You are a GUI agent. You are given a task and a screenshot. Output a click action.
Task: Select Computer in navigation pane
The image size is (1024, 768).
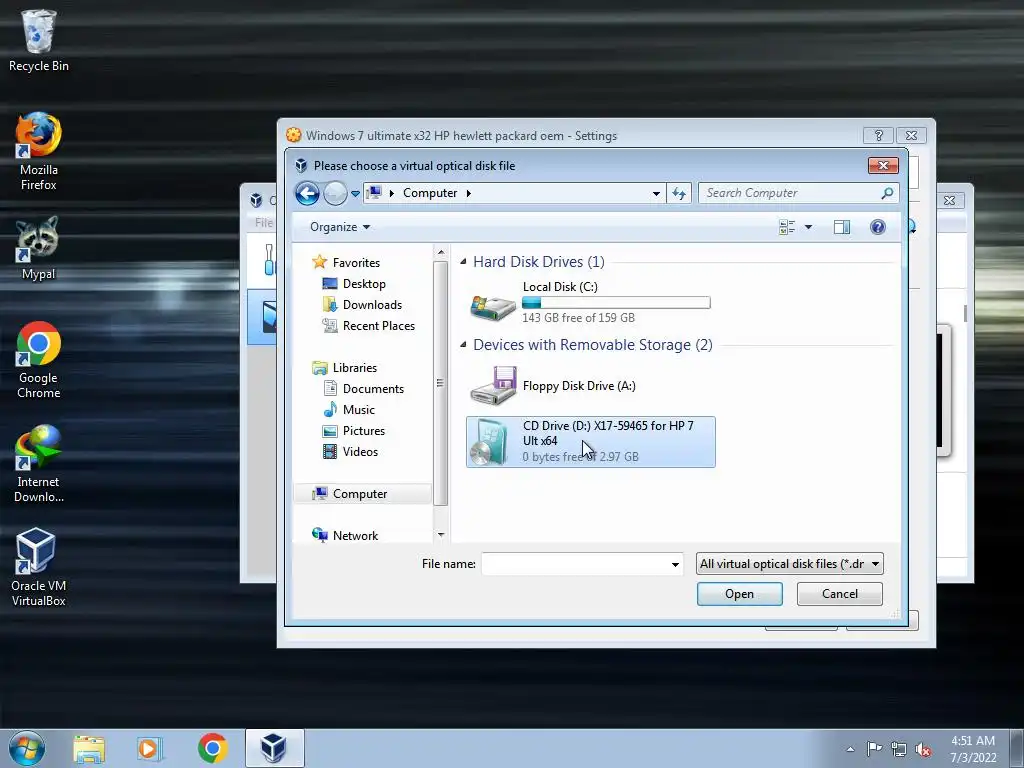[x=362, y=494]
